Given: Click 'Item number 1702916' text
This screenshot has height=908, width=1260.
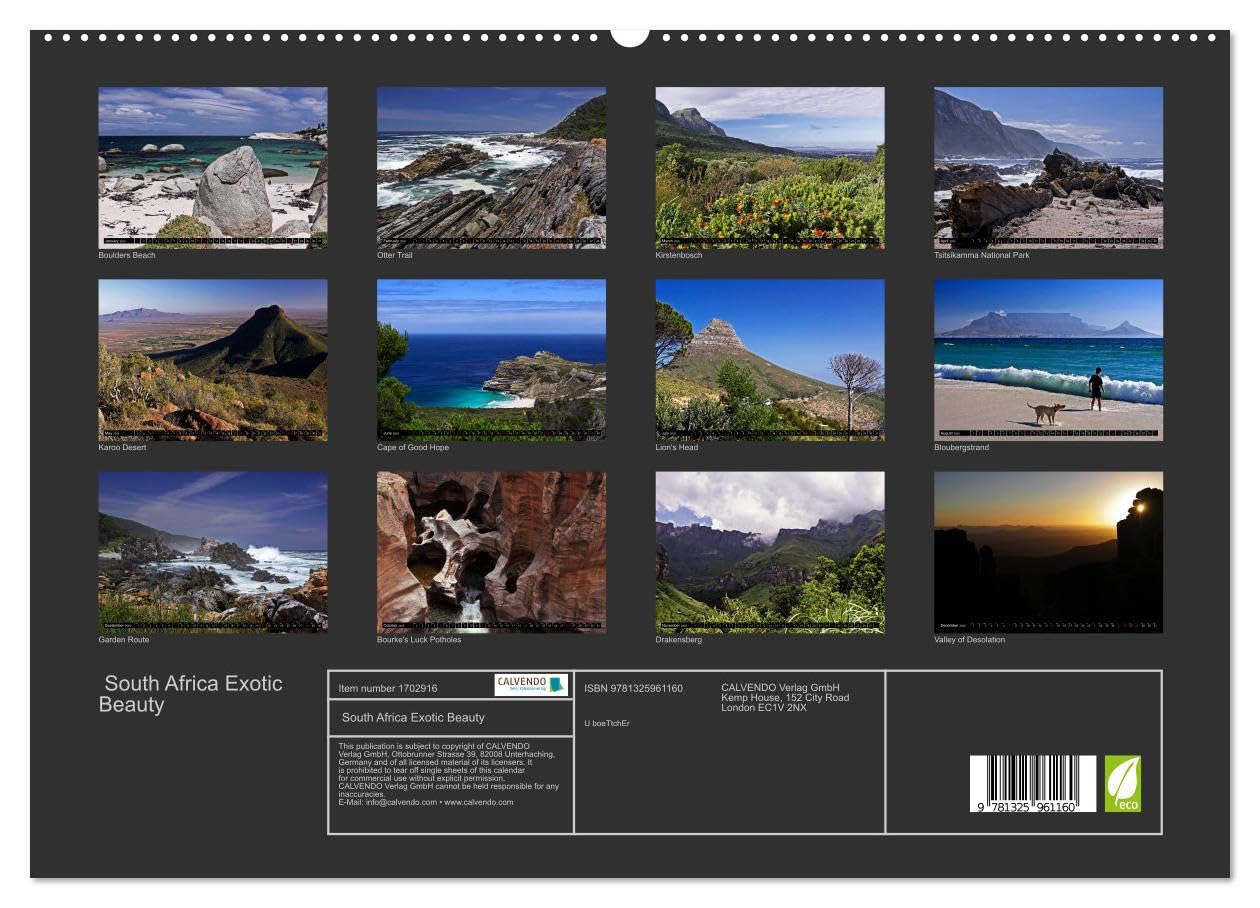Looking at the screenshot, I should (x=388, y=688).
